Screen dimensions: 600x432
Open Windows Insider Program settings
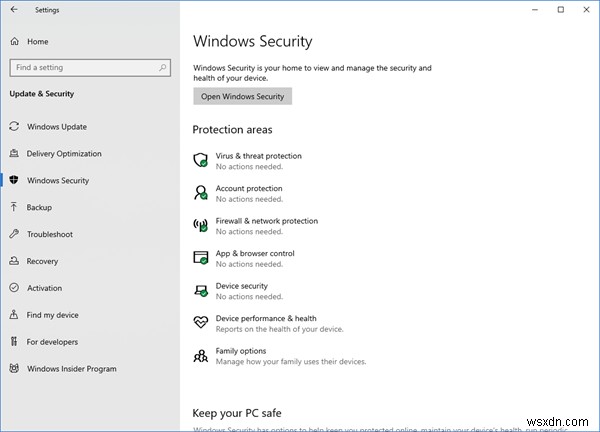(x=72, y=368)
